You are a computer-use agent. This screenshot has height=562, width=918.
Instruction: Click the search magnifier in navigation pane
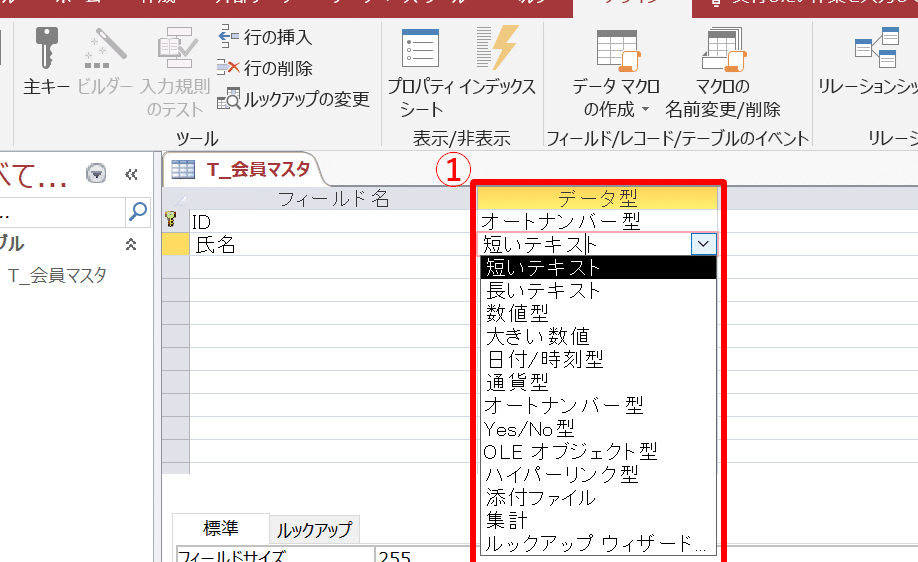(137, 211)
